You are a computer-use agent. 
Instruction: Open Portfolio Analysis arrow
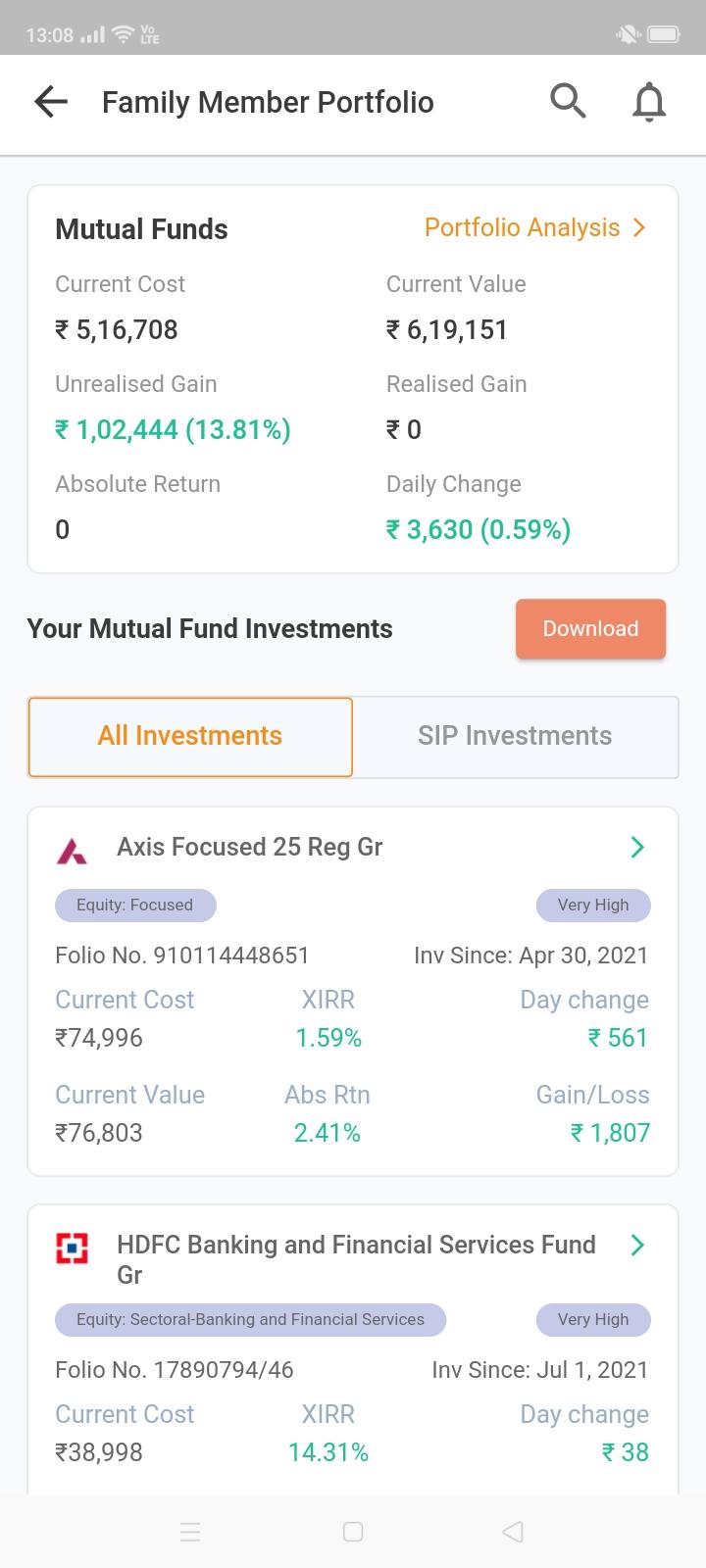[639, 227]
